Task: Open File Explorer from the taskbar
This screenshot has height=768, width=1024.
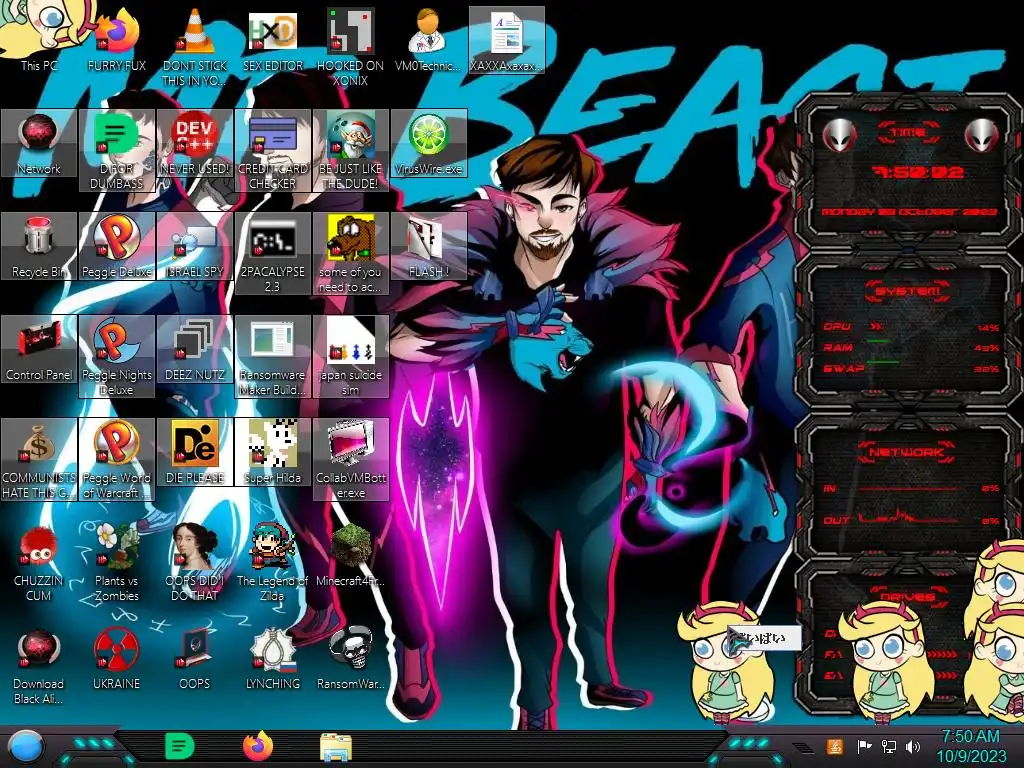Action: pyautogui.click(x=336, y=747)
